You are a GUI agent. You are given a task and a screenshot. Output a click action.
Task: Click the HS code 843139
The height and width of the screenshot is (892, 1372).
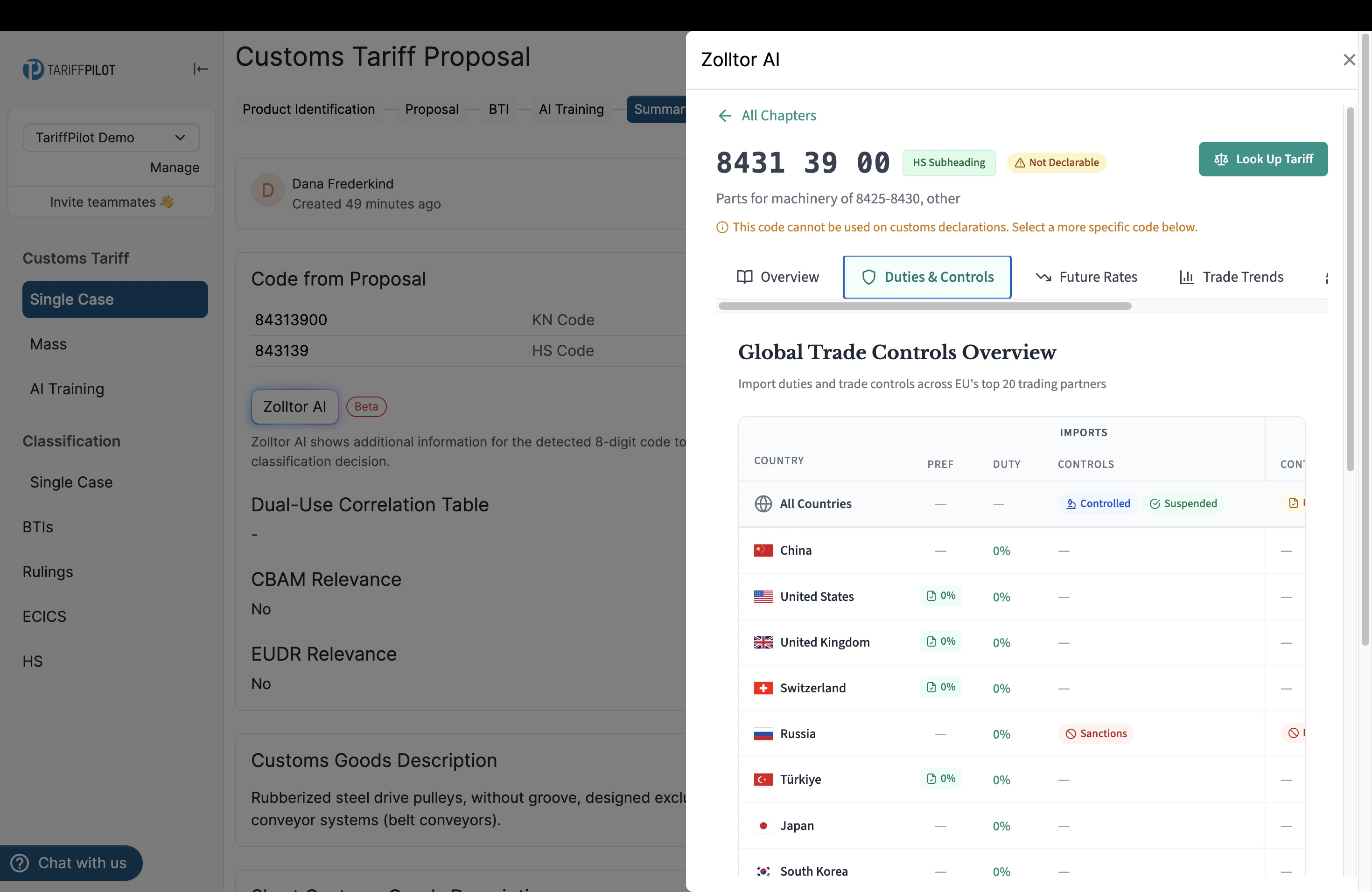point(281,351)
